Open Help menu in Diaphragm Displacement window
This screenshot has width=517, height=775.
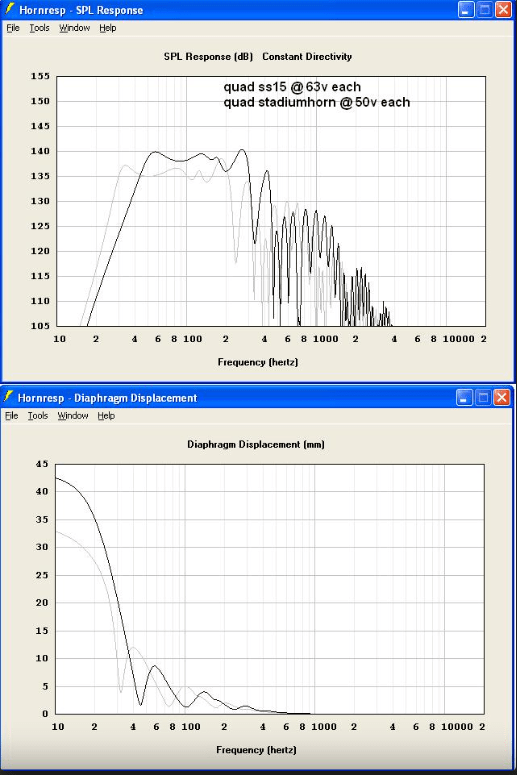[x=106, y=416]
